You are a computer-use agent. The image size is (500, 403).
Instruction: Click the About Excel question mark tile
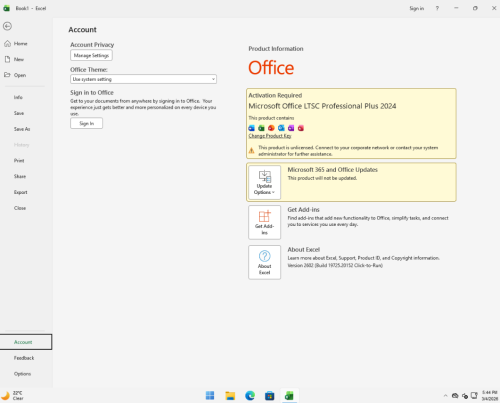click(x=264, y=262)
